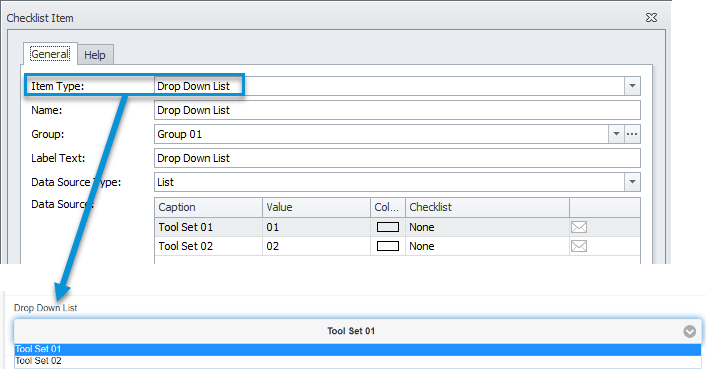
Task: Open the preview Tool Set 01 dropdown
Action: tap(358, 331)
